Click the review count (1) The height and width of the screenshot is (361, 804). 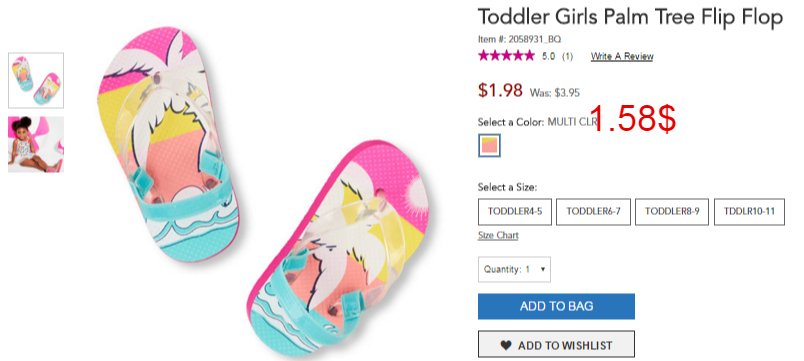567,56
